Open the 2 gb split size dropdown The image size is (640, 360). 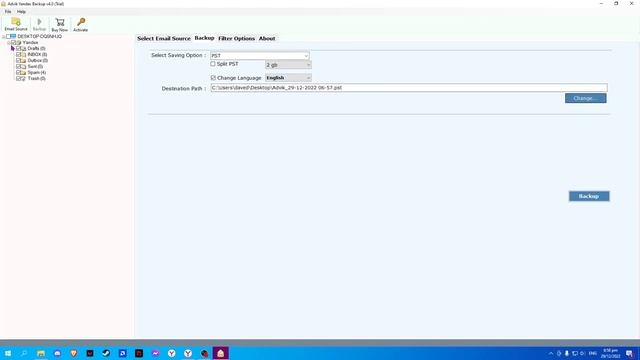coord(288,65)
